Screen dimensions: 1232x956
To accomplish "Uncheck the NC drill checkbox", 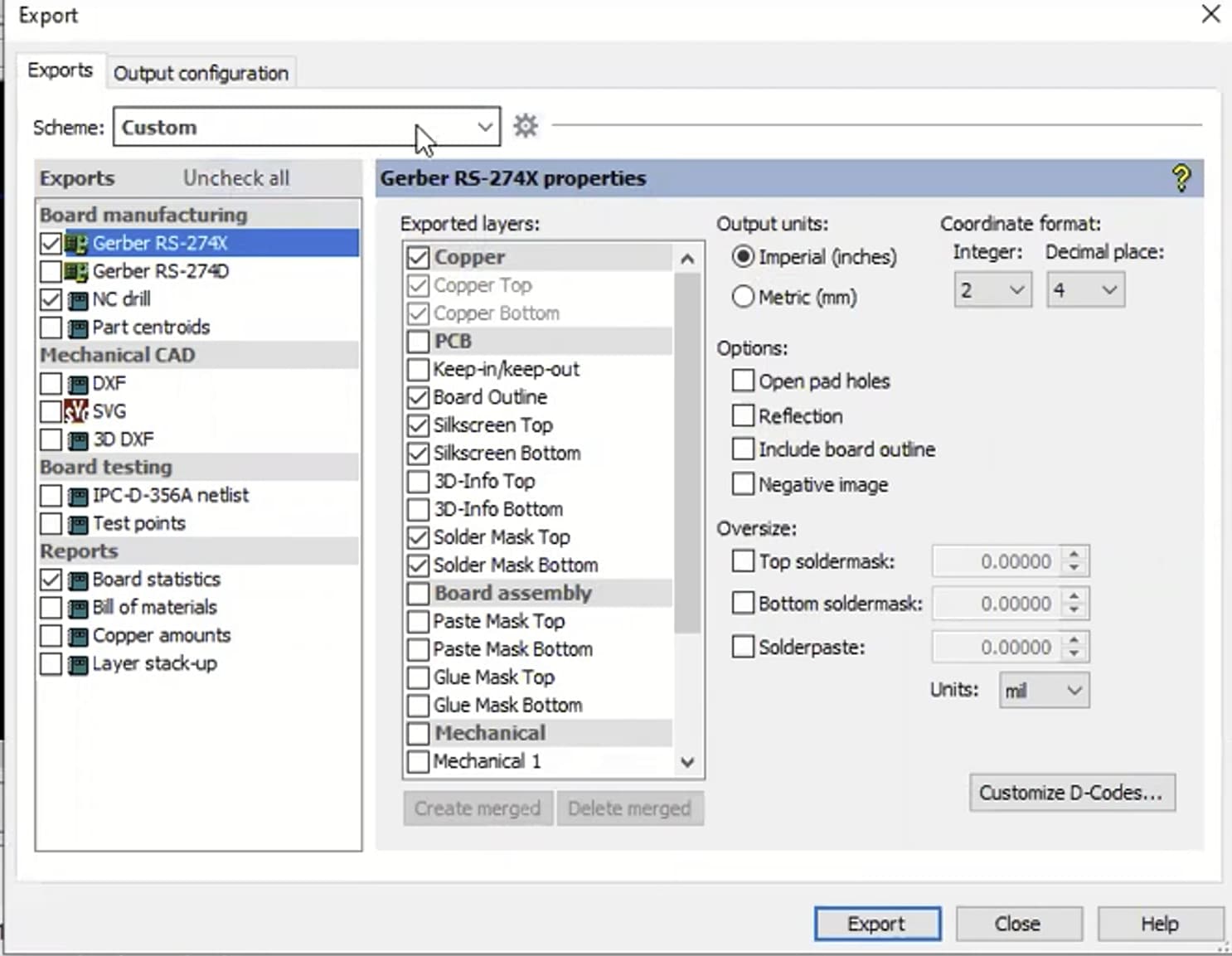I will (x=51, y=299).
